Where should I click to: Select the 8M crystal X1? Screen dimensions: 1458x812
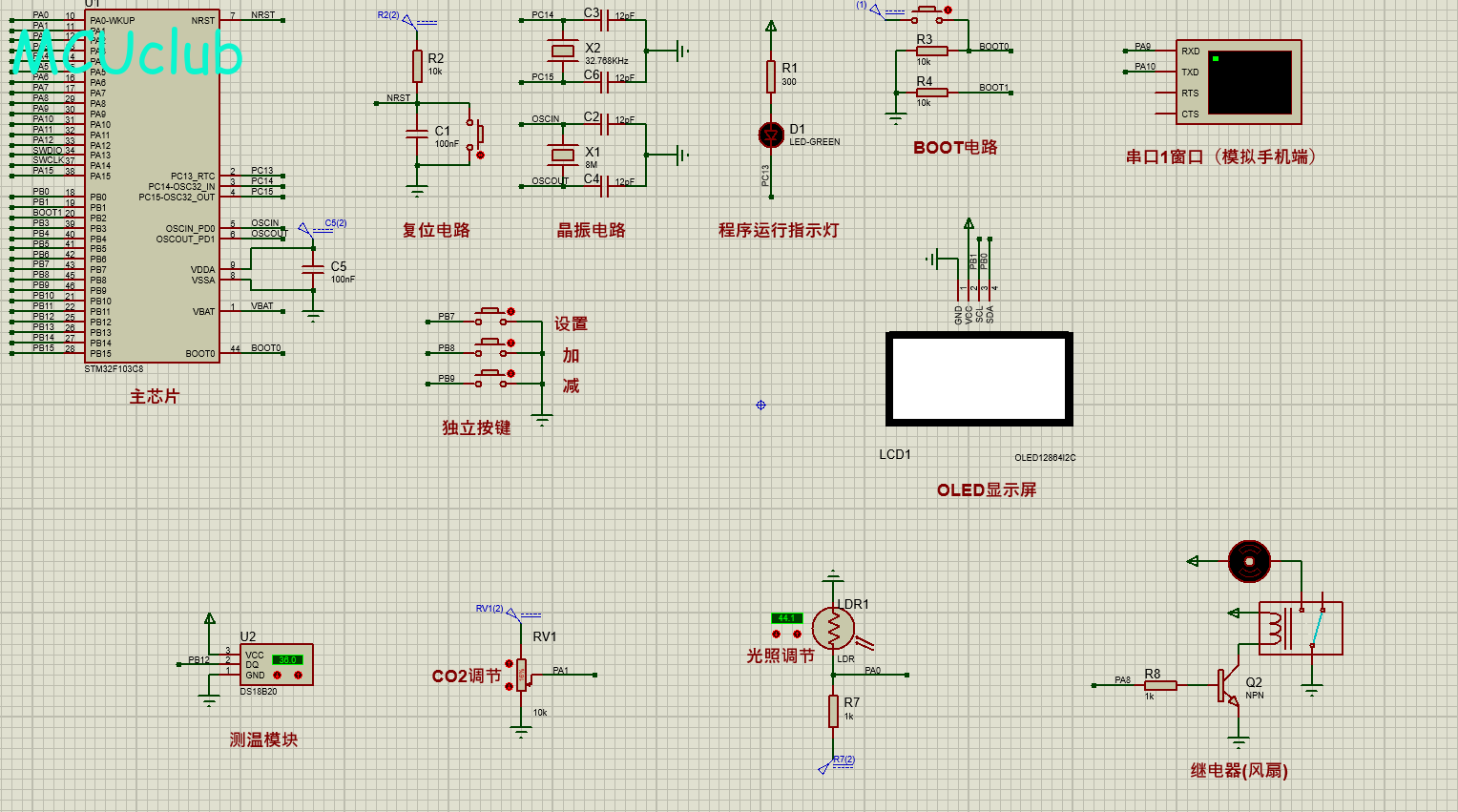(x=563, y=154)
